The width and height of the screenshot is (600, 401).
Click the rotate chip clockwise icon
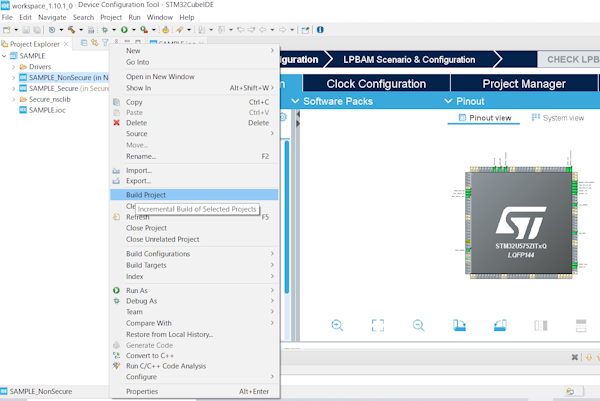tap(459, 325)
